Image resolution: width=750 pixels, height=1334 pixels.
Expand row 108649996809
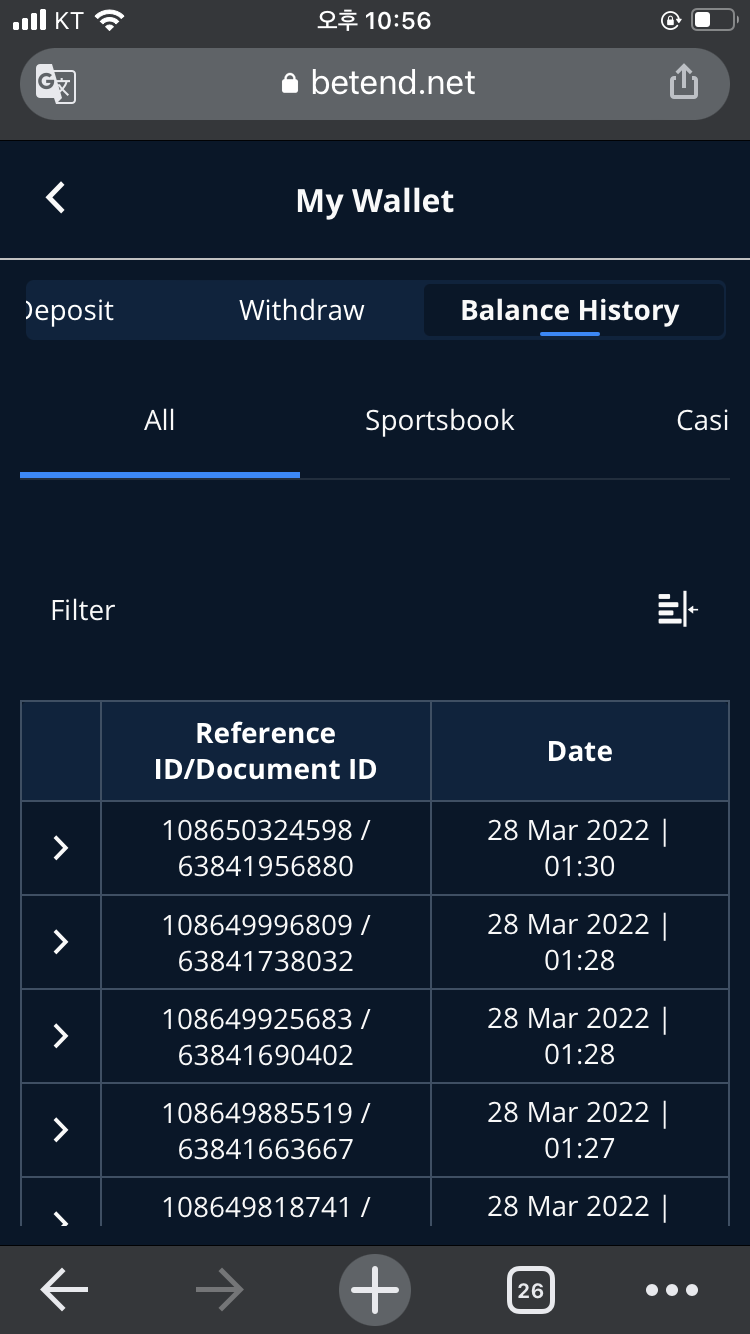click(x=61, y=942)
